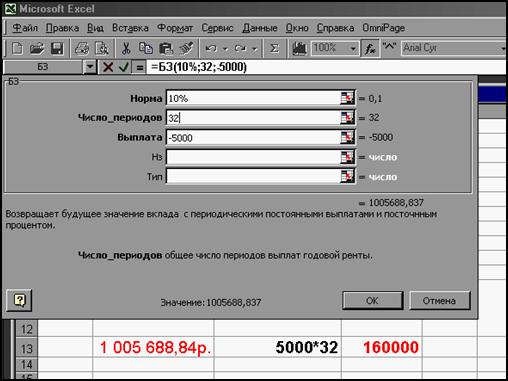Screen dimensions: 508x381
Task: Click the Open file folder icon
Action: click(x=37, y=49)
